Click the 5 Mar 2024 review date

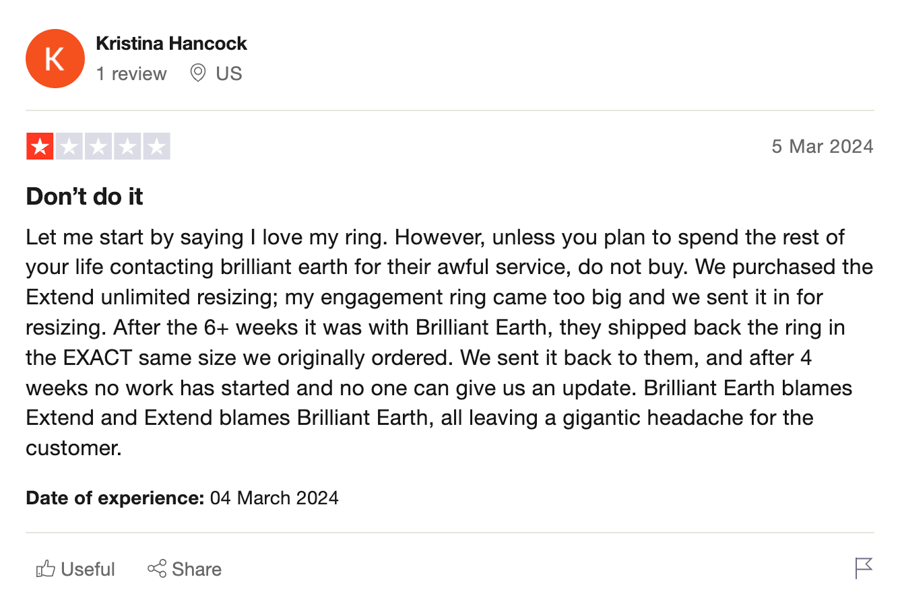pos(822,146)
